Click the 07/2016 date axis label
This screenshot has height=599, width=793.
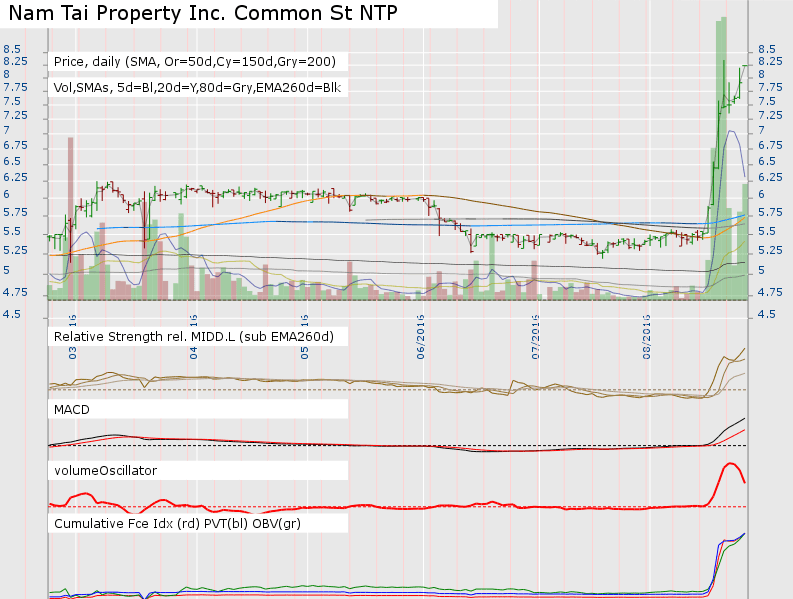(x=536, y=337)
